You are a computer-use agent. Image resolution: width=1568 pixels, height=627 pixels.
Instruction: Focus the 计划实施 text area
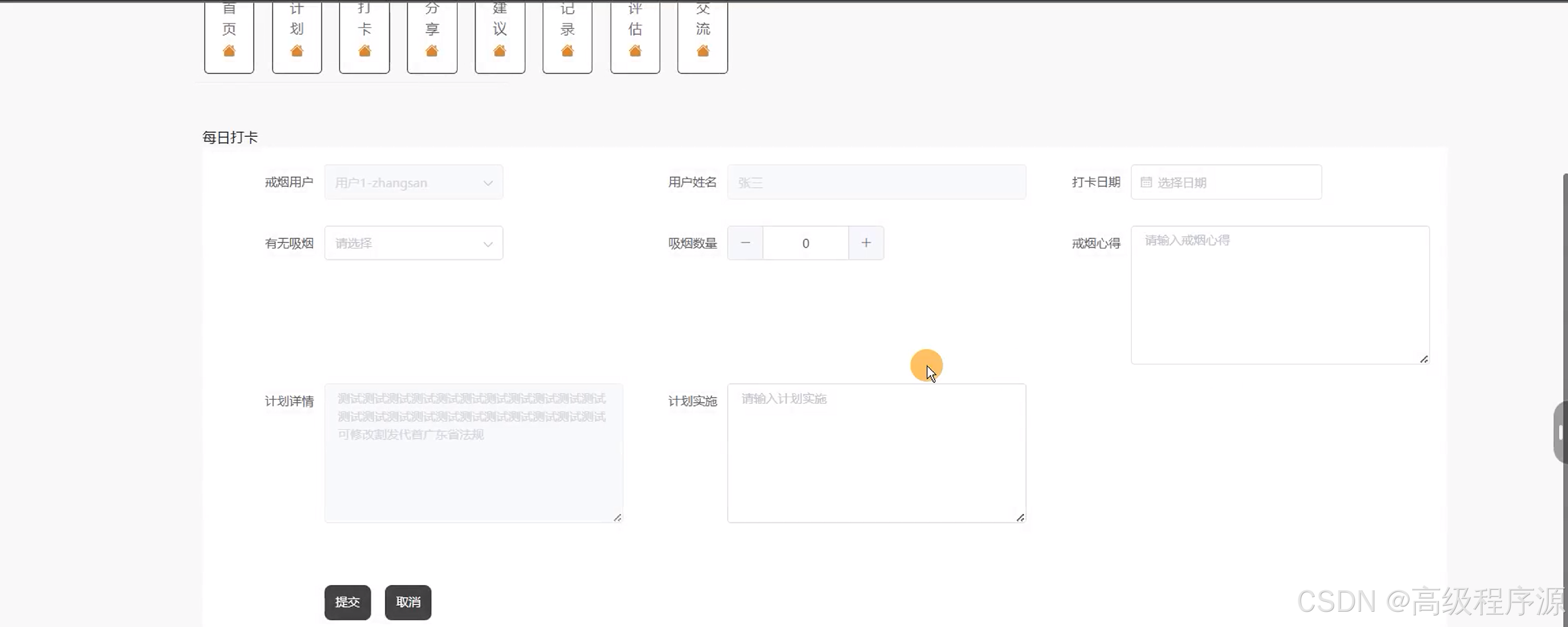point(876,453)
